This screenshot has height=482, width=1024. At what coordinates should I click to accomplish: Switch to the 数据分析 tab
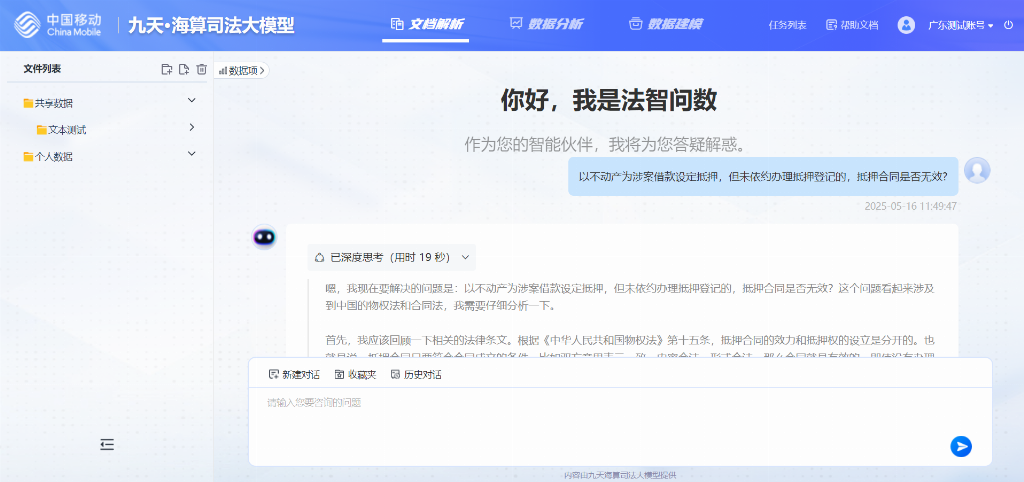(x=546, y=24)
